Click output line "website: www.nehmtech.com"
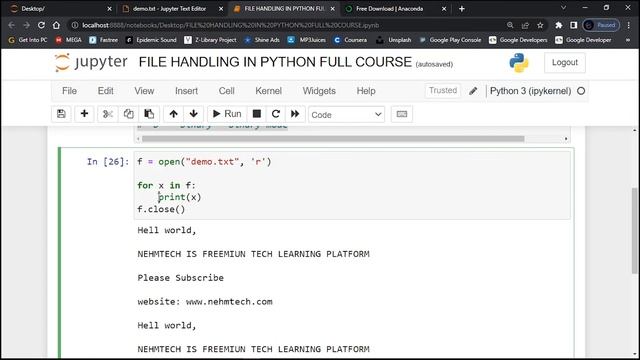This screenshot has height=360, width=640. pos(205,302)
